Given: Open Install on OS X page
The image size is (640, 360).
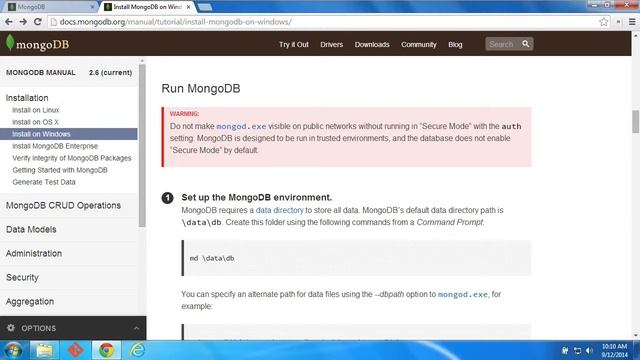Looking at the screenshot, I should pos(36,122).
